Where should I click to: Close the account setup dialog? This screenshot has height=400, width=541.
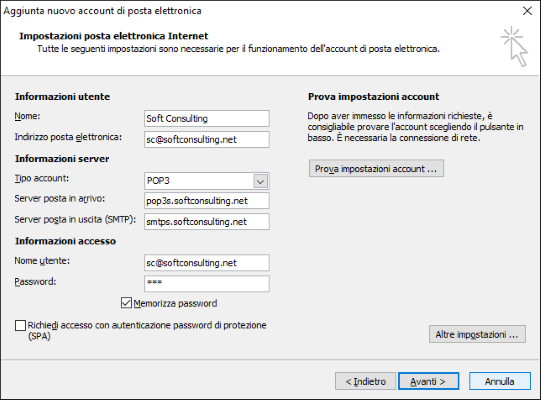click(527, 11)
